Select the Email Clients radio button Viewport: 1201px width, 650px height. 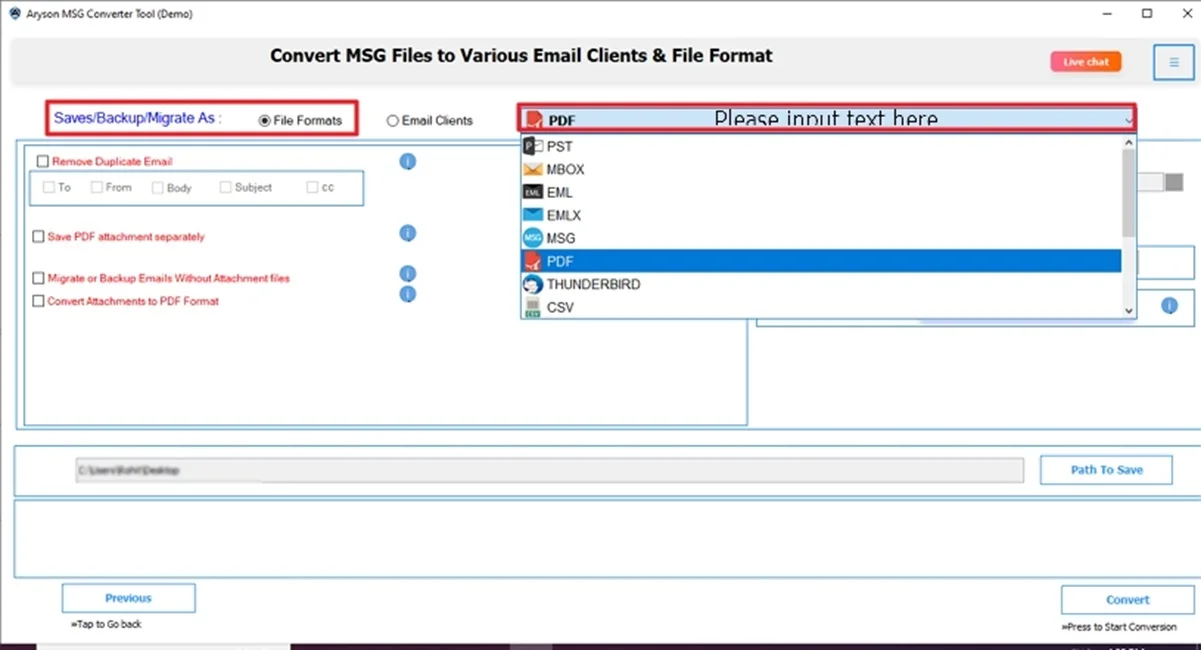(x=393, y=121)
